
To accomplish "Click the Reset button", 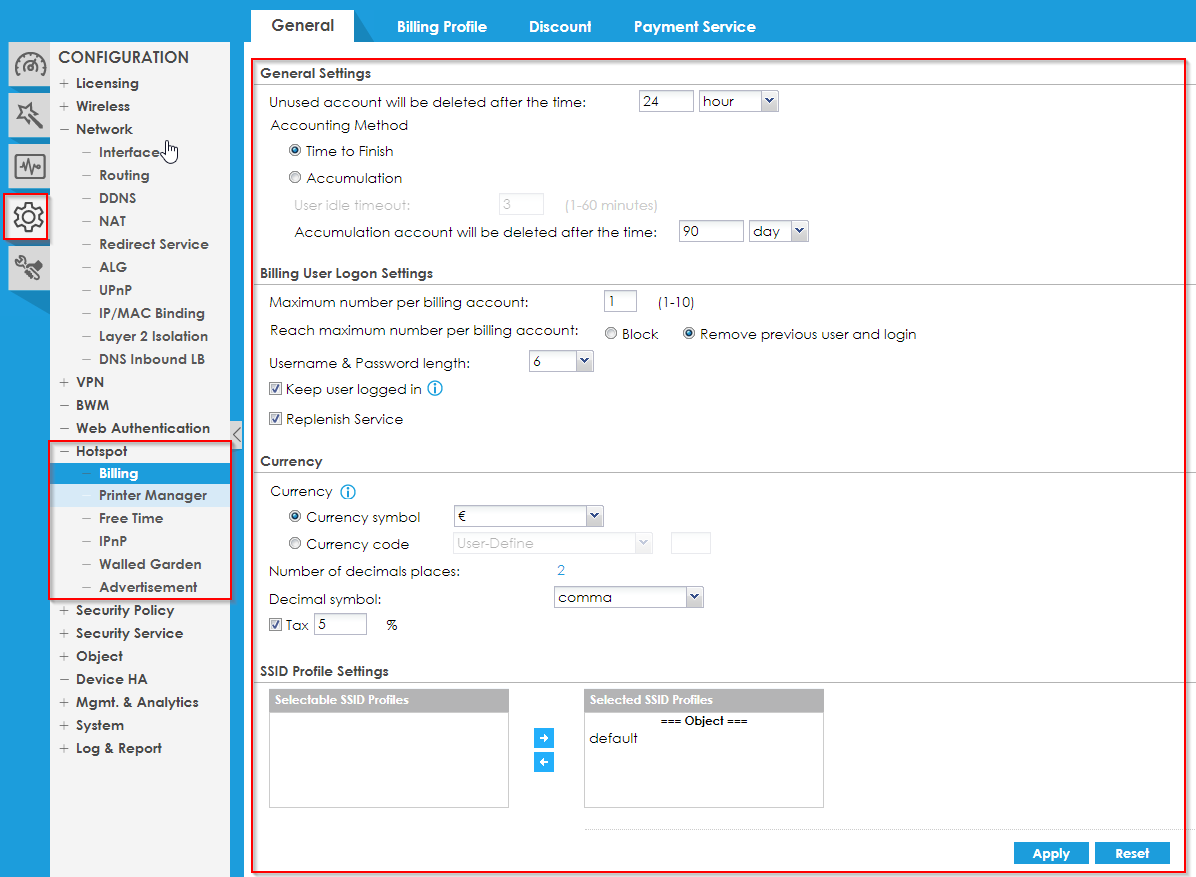I will 1132,853.
